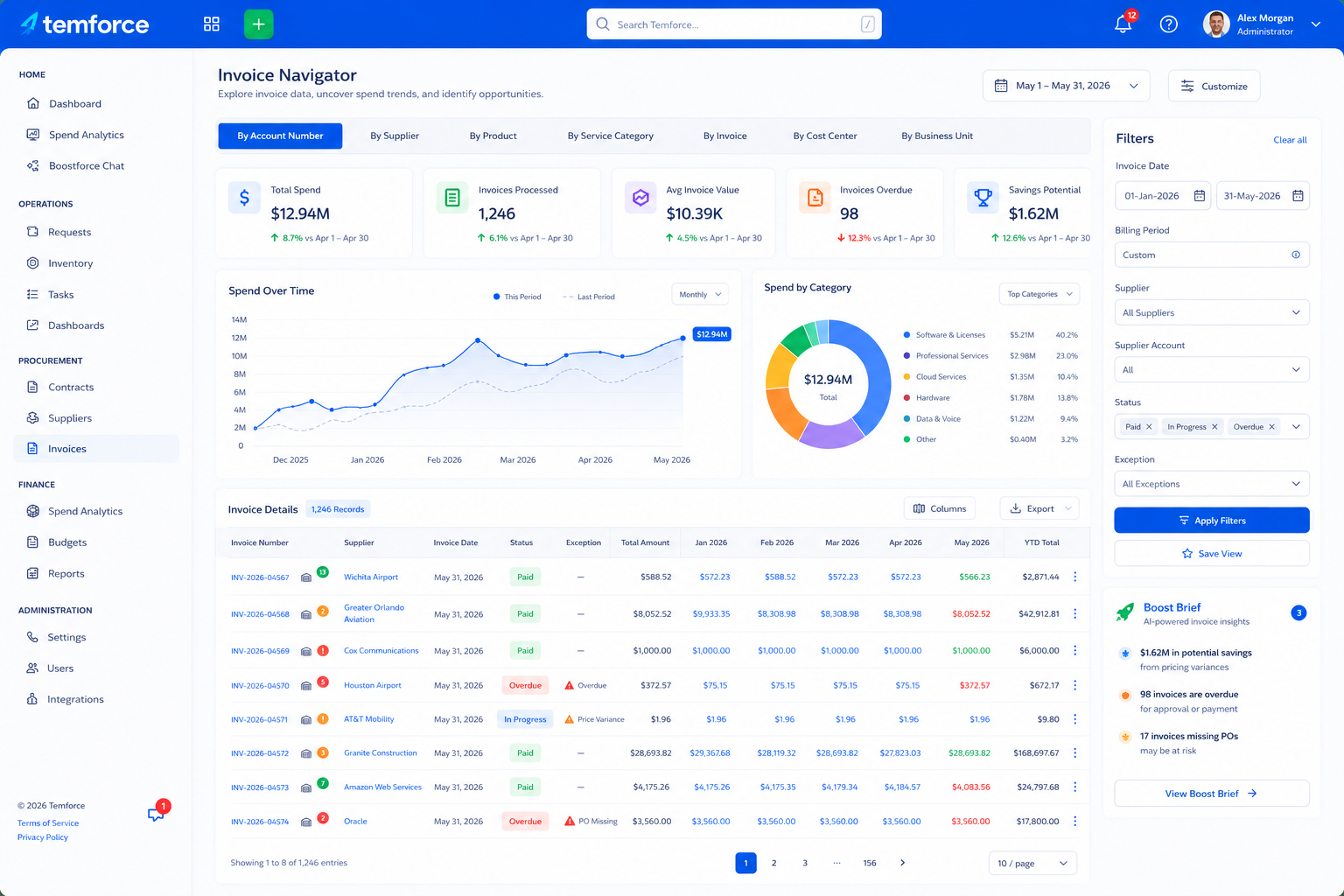Click the Cloud Services legend dot
The image size is (1344, 896).
(906, 377)
